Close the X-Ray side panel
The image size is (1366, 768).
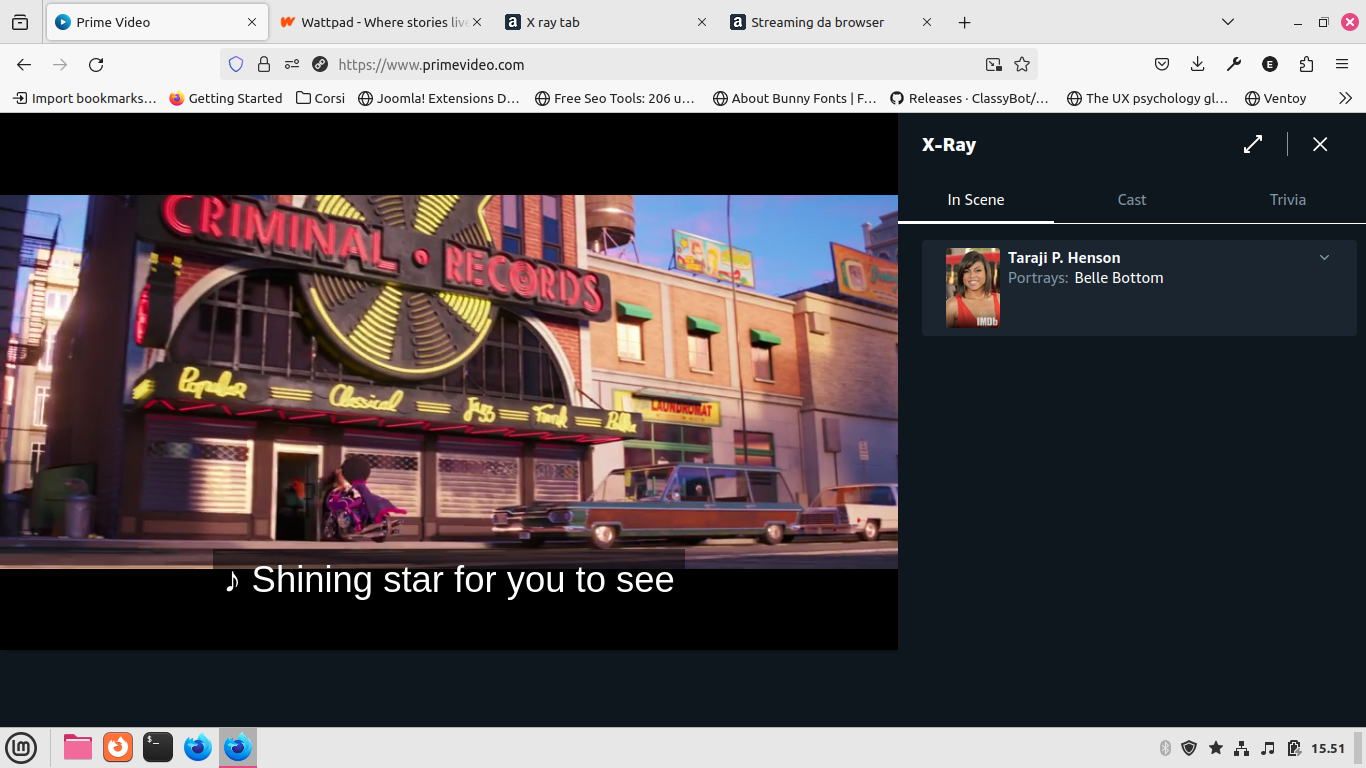click(x=1320, y=144)
